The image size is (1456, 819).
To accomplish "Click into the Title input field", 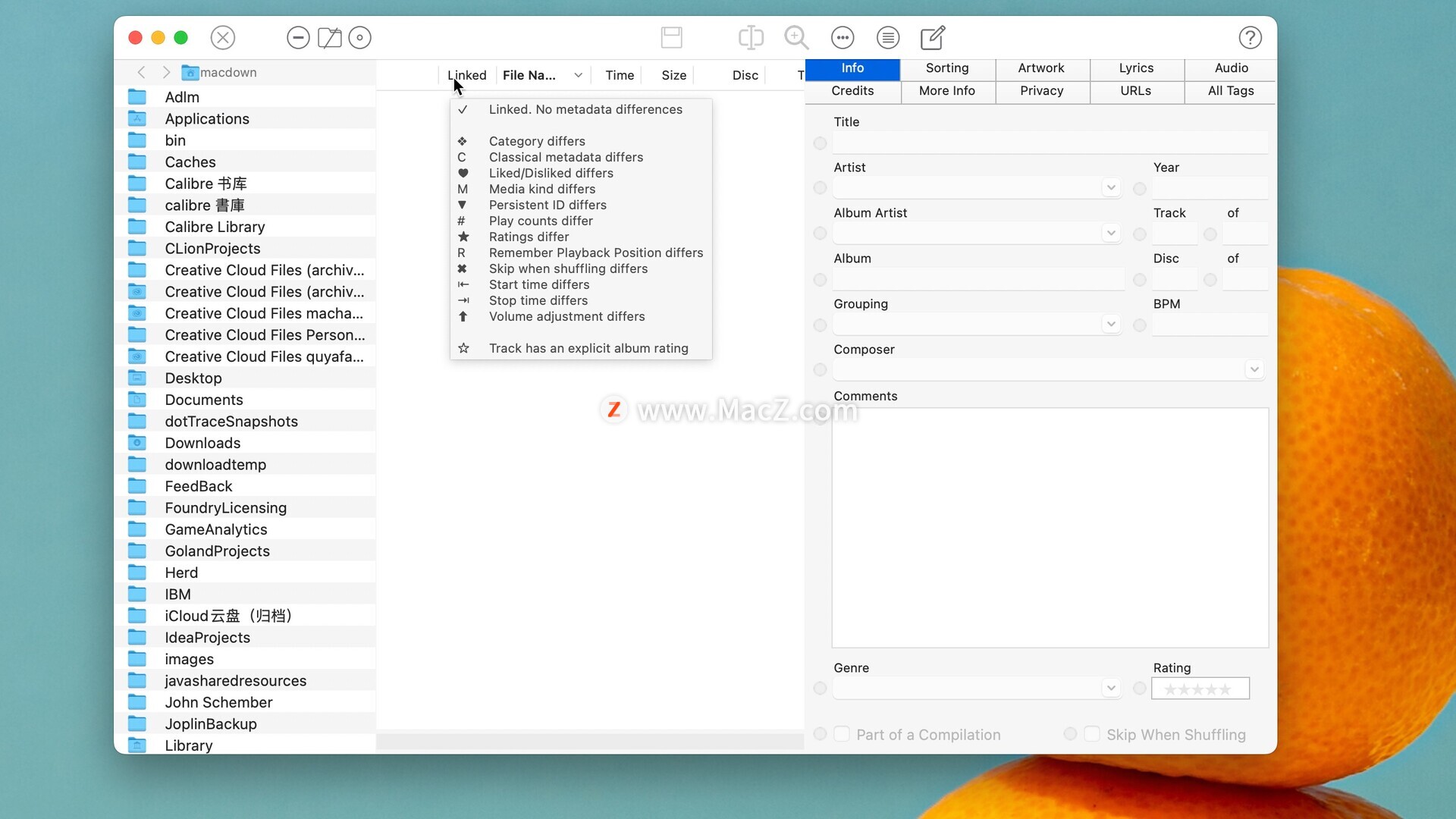I will pos(1050,143).
